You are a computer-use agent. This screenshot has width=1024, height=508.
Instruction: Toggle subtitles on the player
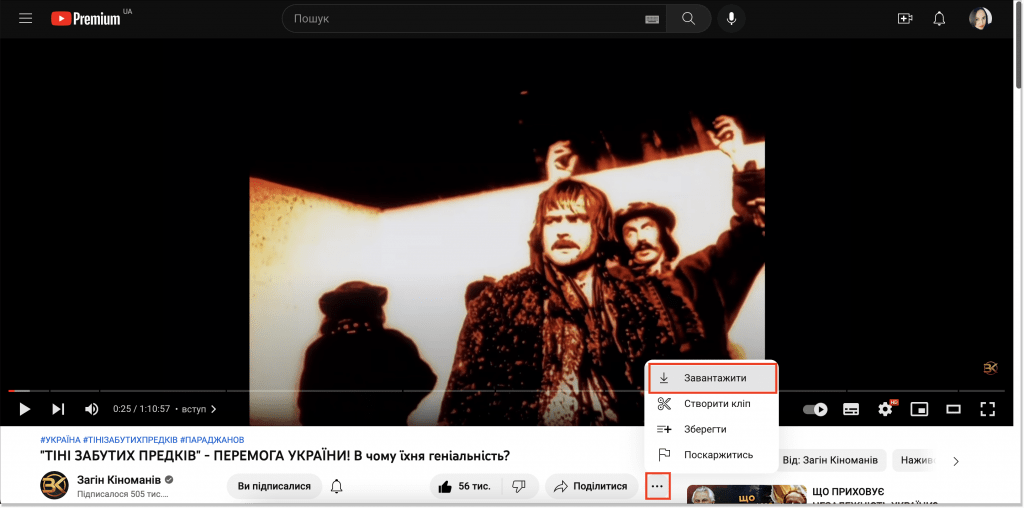pos(850,409)
